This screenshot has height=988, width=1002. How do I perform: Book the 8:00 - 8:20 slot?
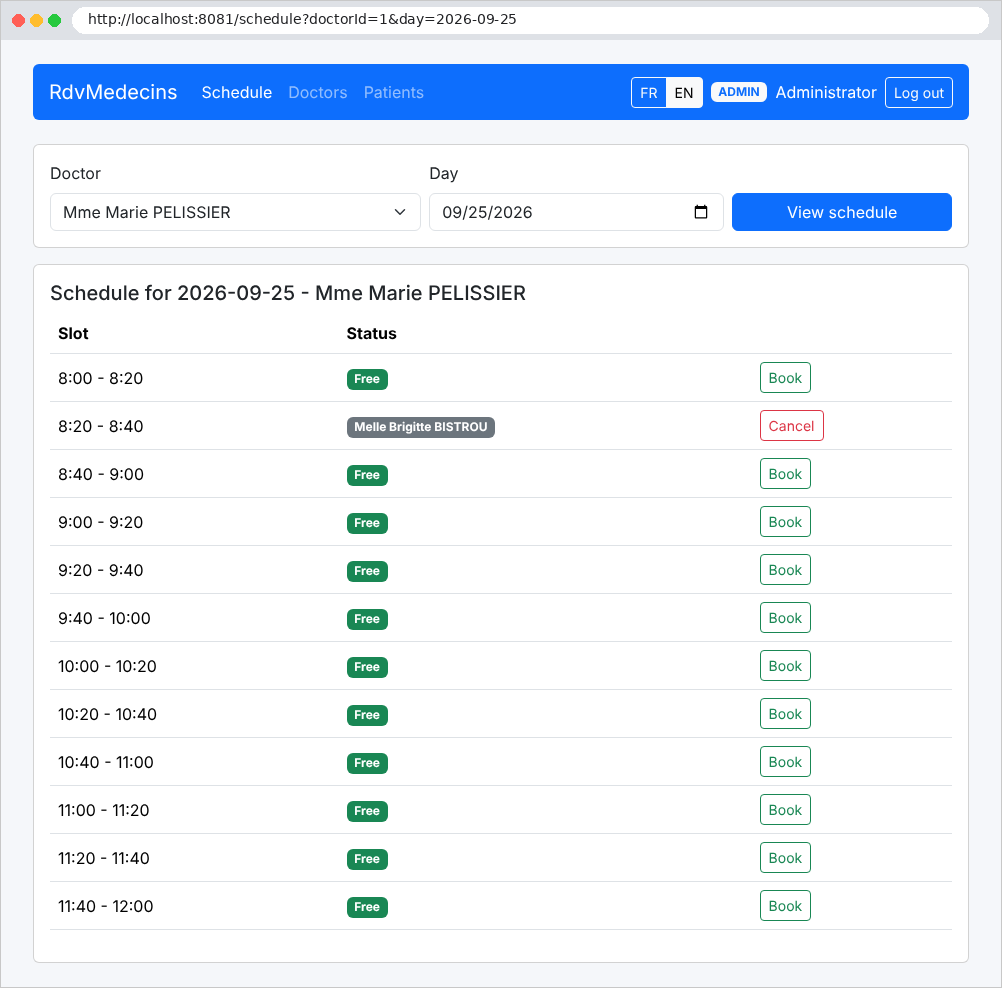pos(785,378)
